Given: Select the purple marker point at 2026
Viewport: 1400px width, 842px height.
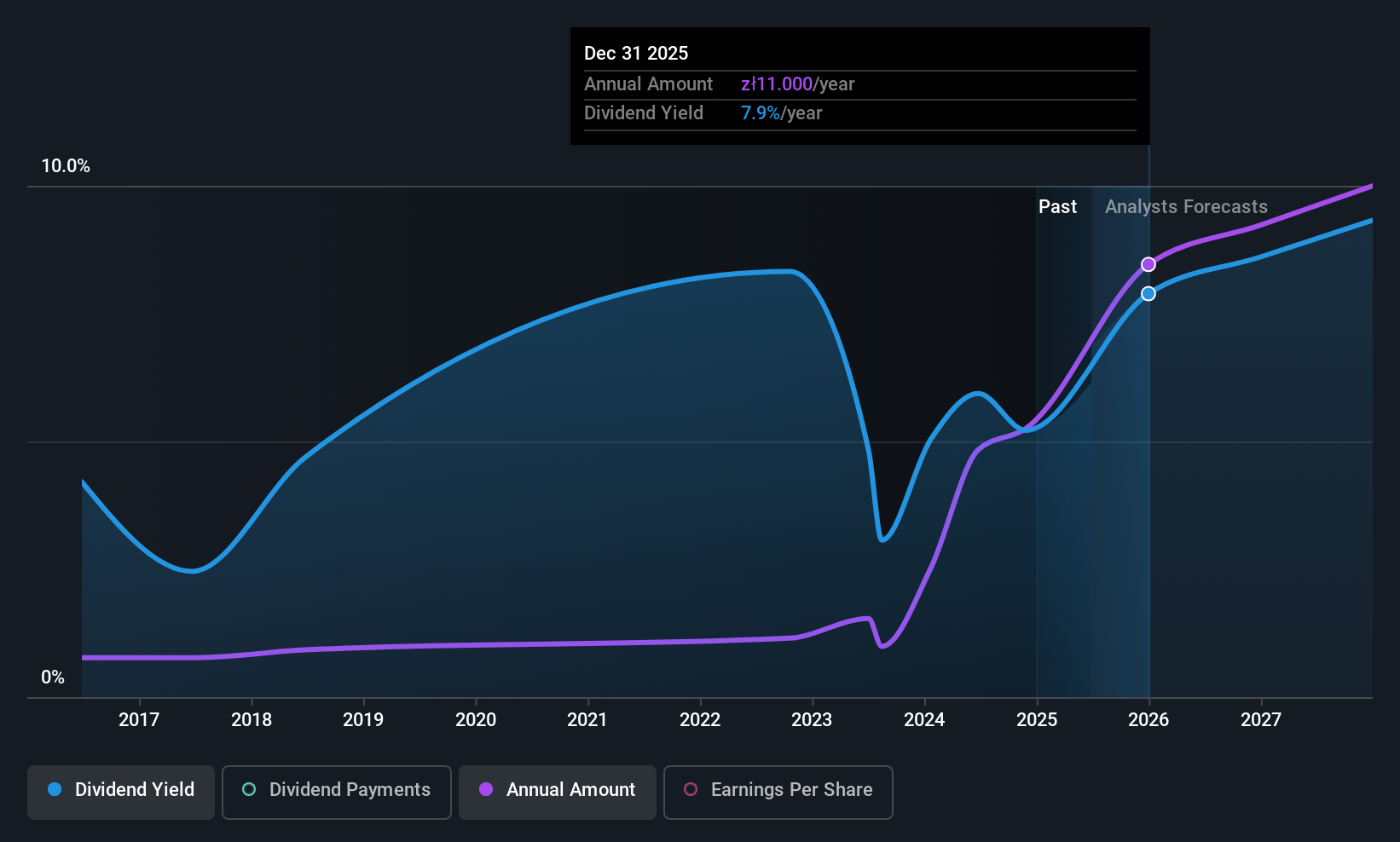Looking at the screenshot, I should (1148, 264).
